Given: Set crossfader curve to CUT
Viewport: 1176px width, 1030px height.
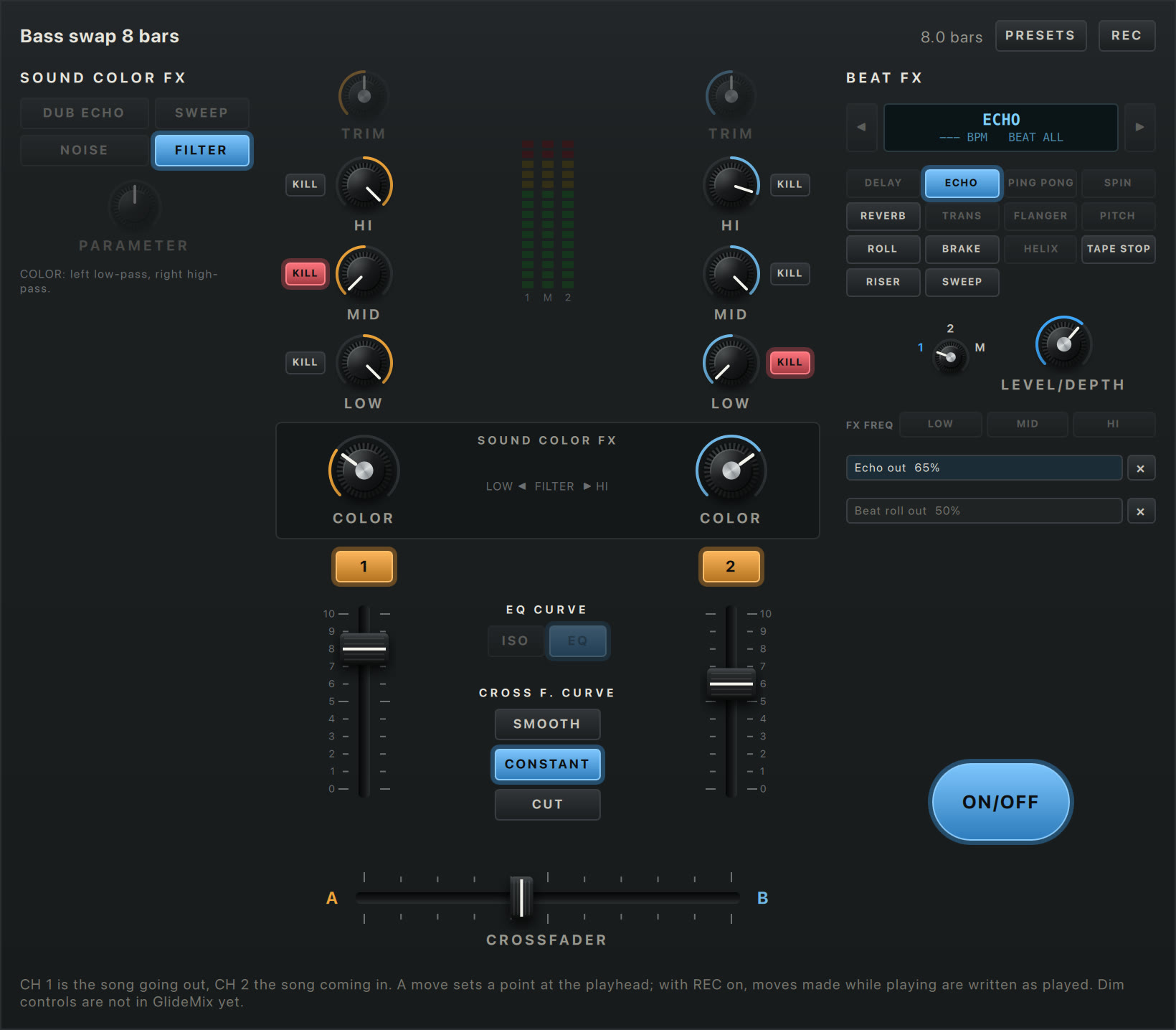Looking at the screenshot, I should 547,805.
